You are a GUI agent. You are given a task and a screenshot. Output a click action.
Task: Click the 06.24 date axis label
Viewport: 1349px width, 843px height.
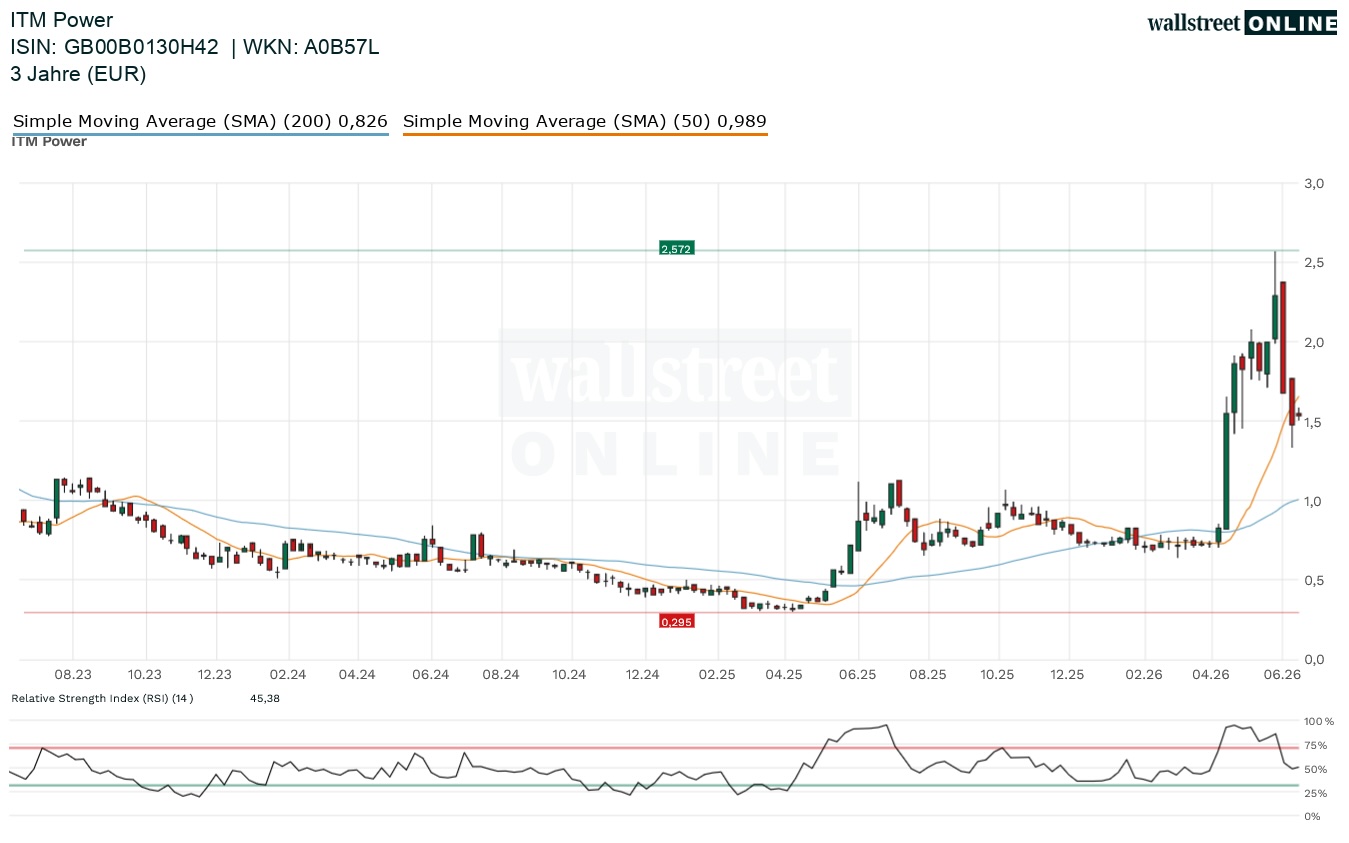coord(429,675)
